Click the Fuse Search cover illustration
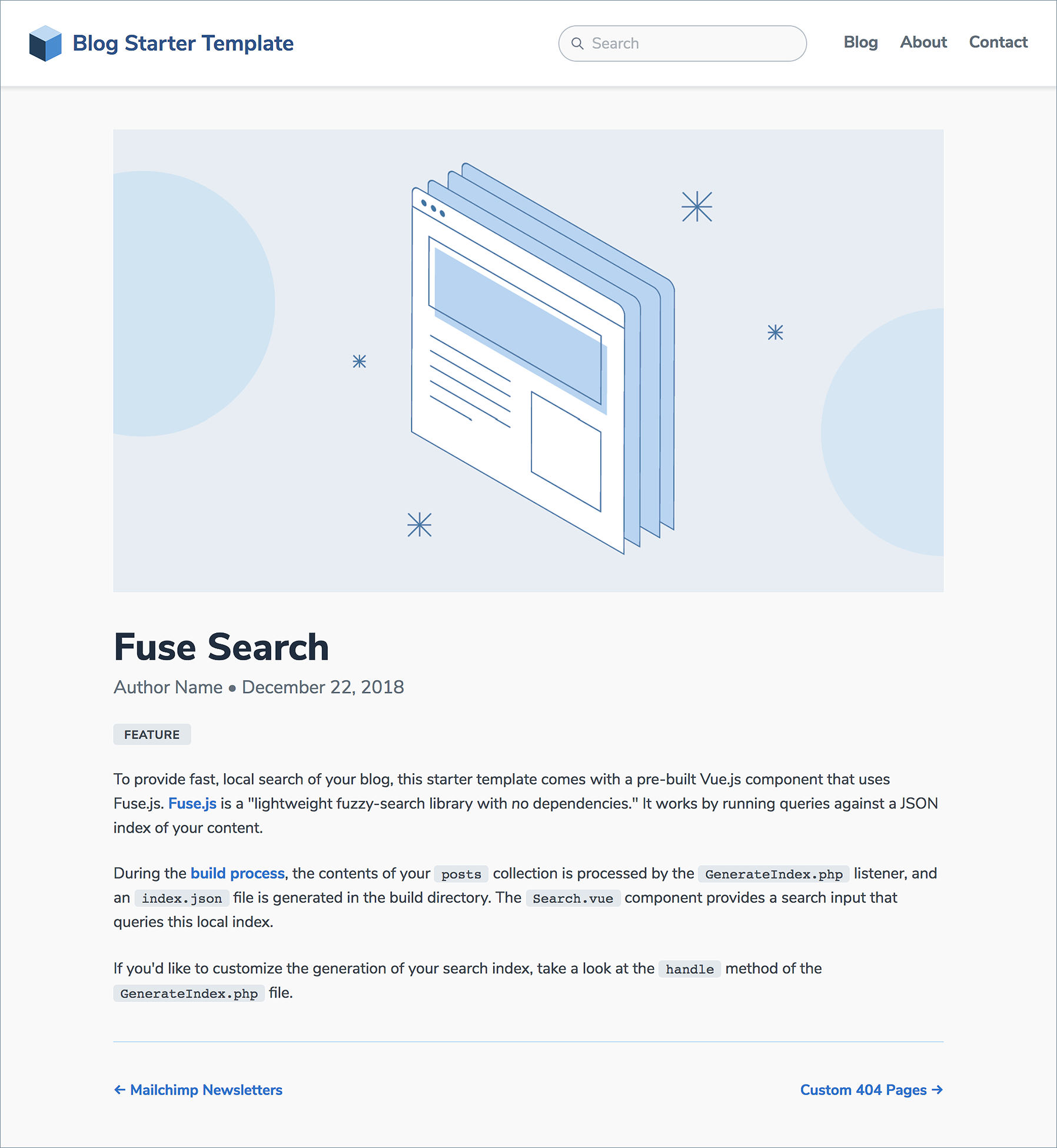This screenshot has height=1148, width=1057. (528, 360)
